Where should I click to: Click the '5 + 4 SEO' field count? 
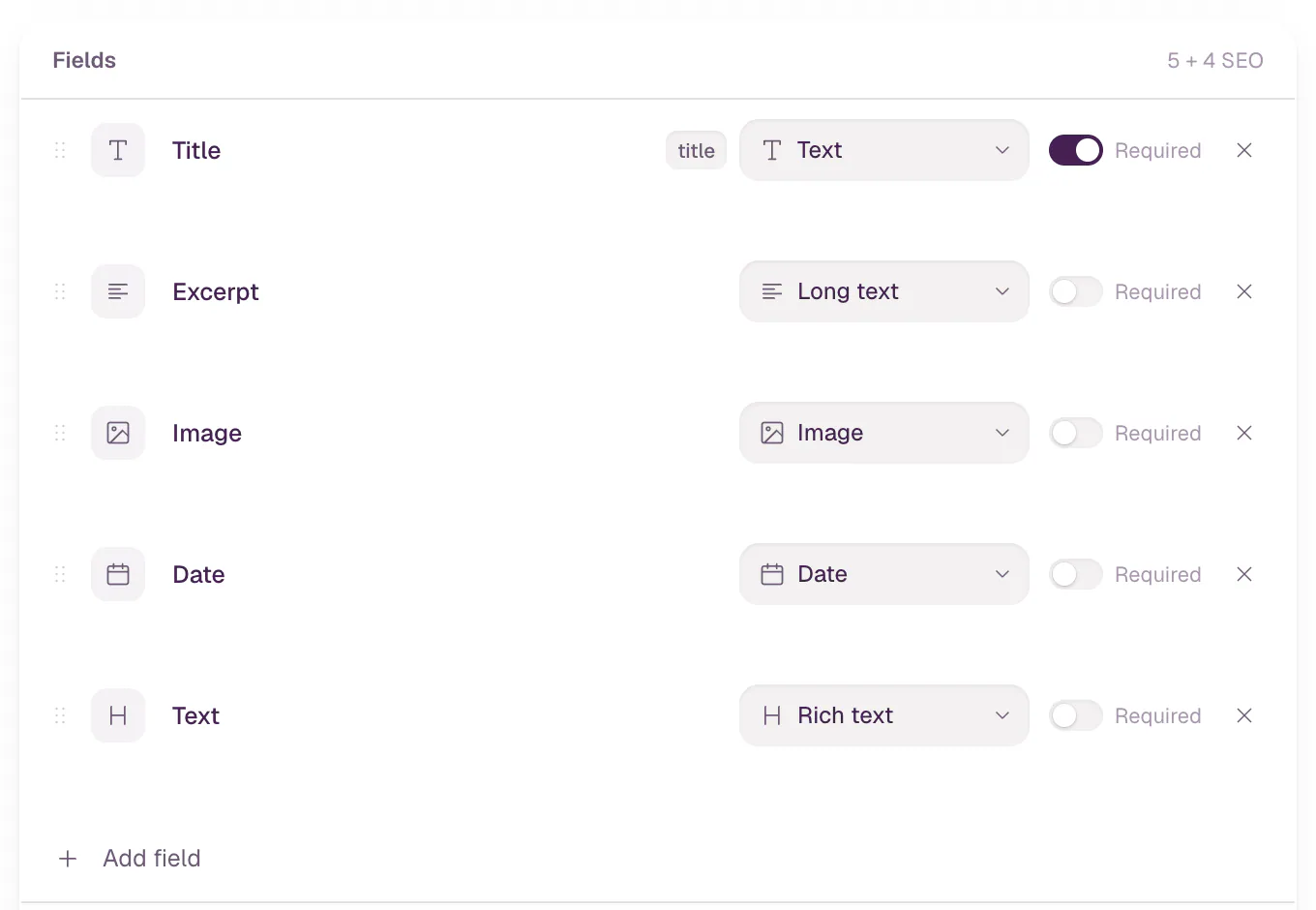coord(1215,60)
